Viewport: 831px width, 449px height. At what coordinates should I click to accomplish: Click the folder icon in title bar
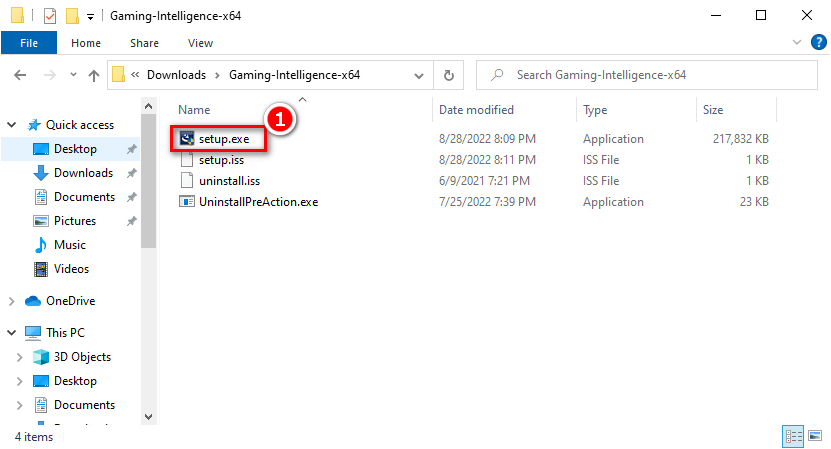[x=17, y=15]
